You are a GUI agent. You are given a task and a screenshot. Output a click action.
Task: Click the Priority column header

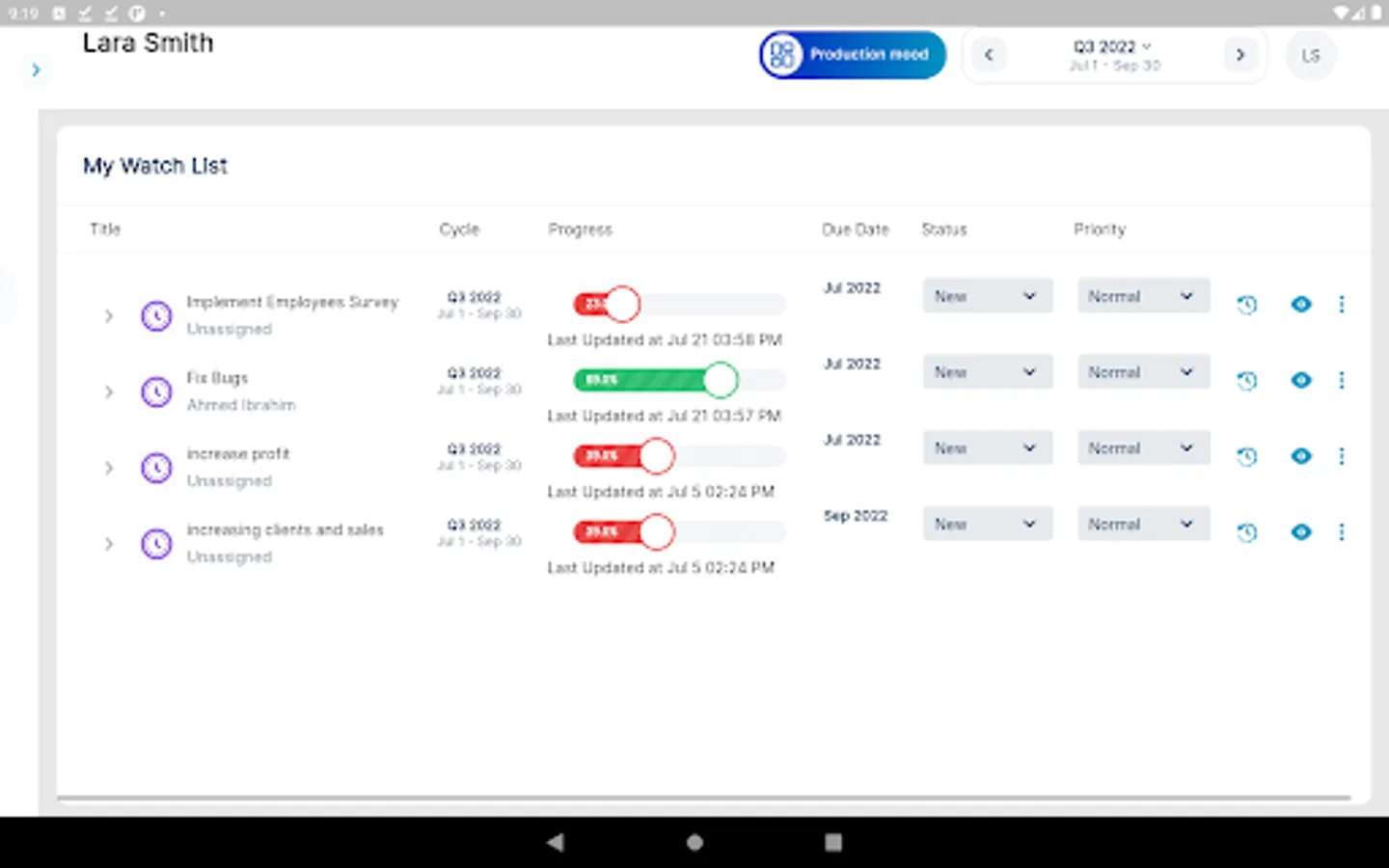1100,230
